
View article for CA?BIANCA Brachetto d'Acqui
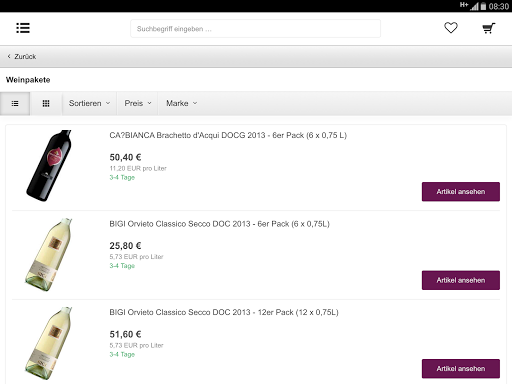coord(461,192)
